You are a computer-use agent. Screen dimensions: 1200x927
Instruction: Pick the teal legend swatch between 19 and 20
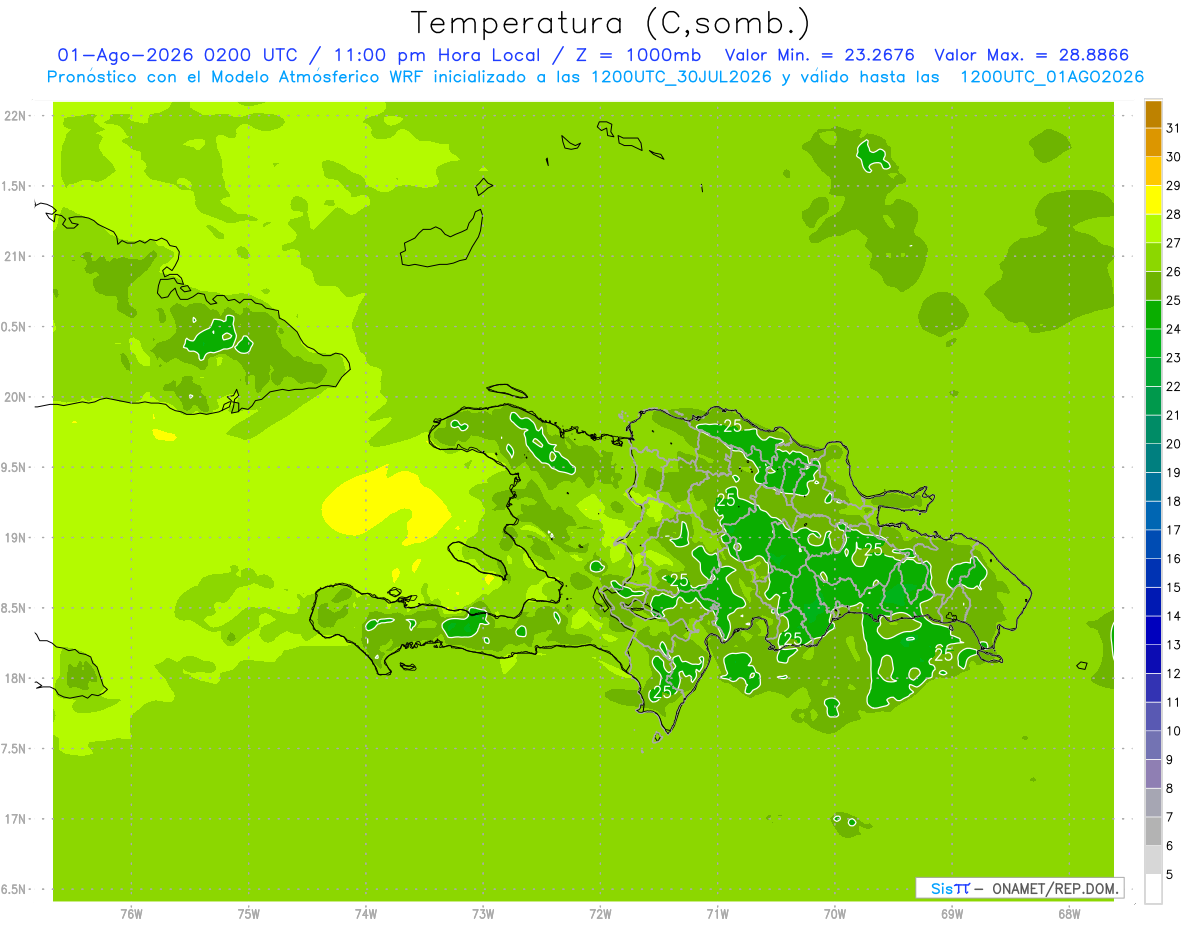[x=1153, y=458]
